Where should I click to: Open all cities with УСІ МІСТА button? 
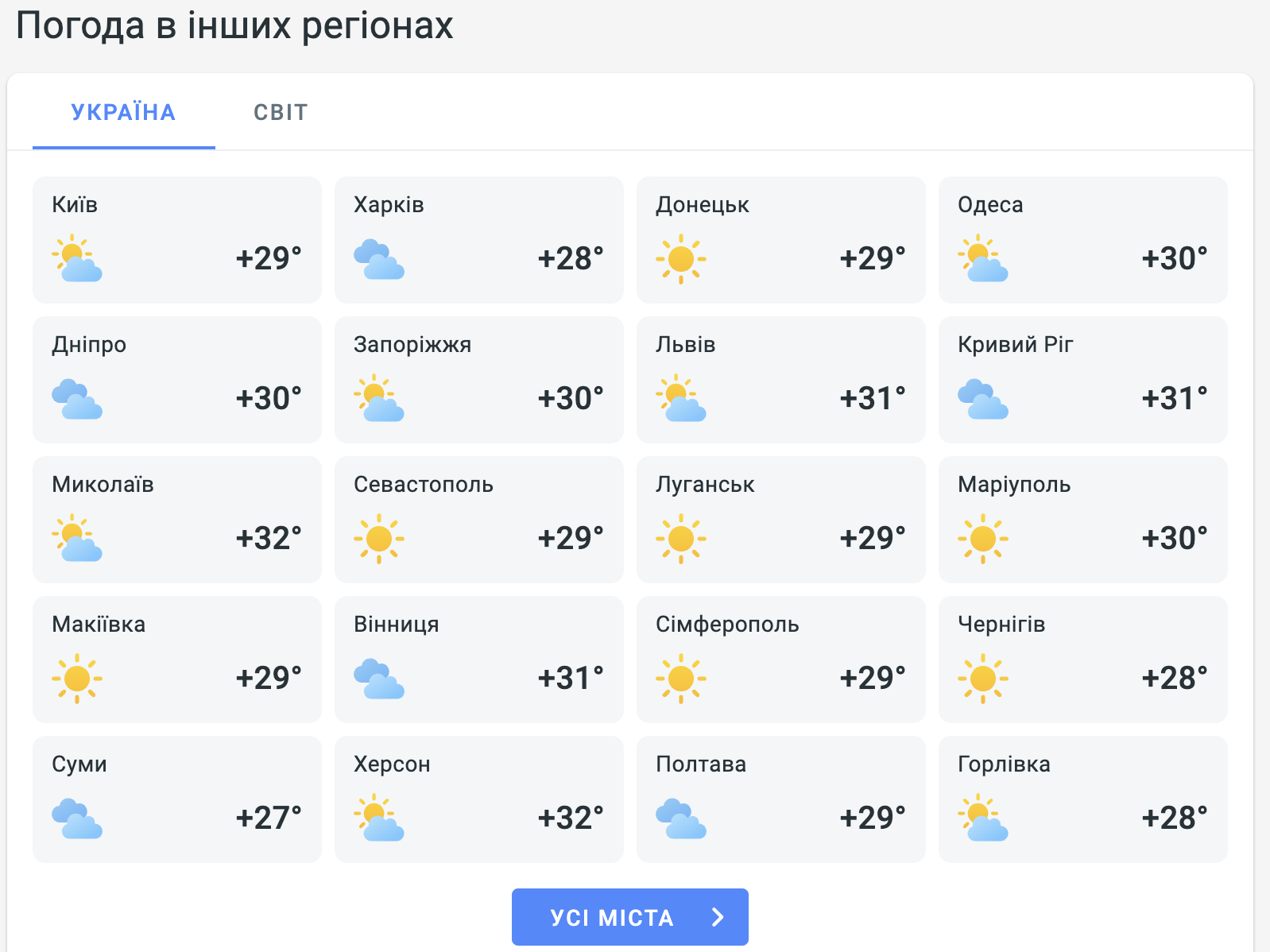pyautogui.click(x=630, y=917)
